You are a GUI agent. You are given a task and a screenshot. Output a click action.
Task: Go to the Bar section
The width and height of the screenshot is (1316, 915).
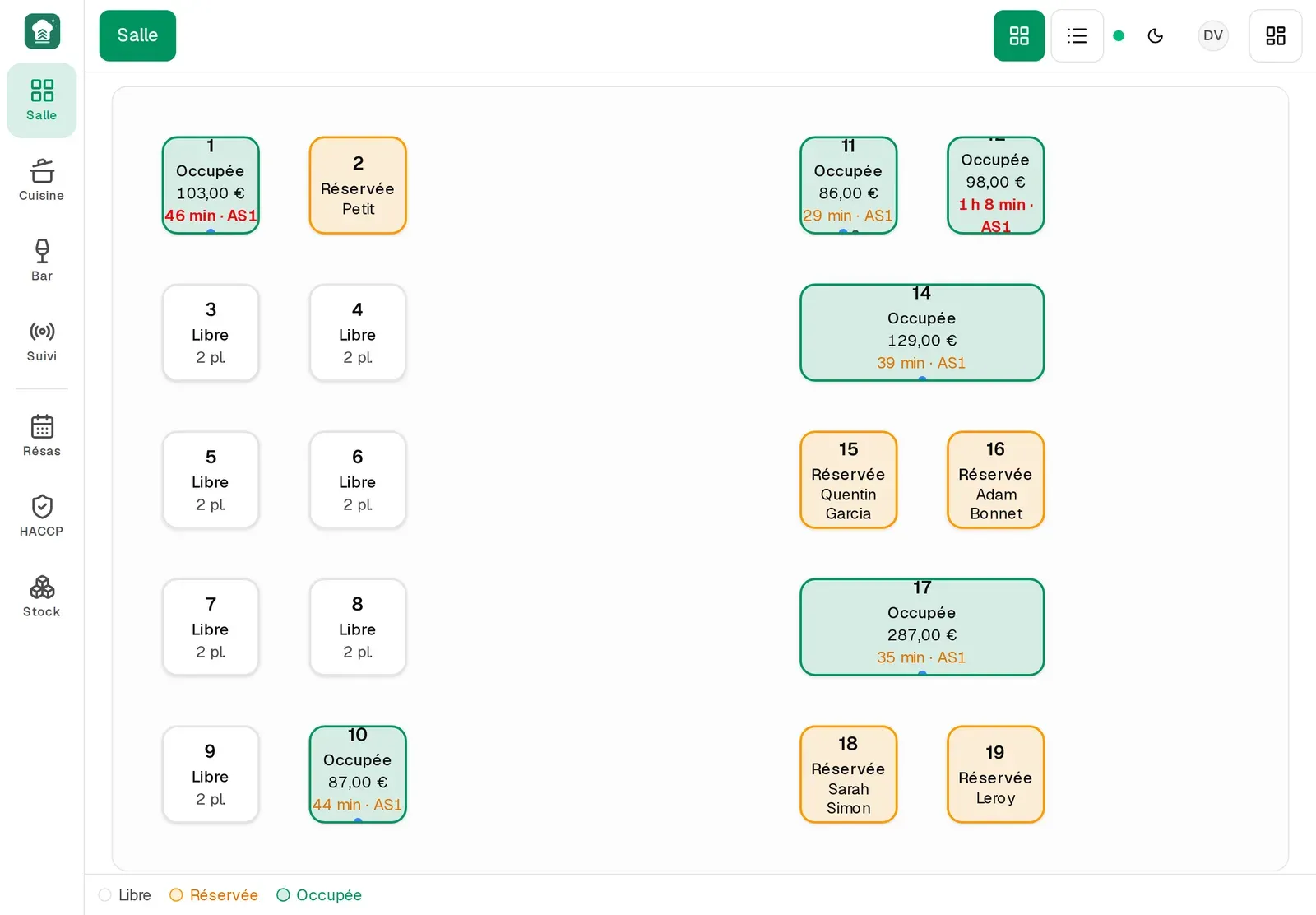(42, 260)
